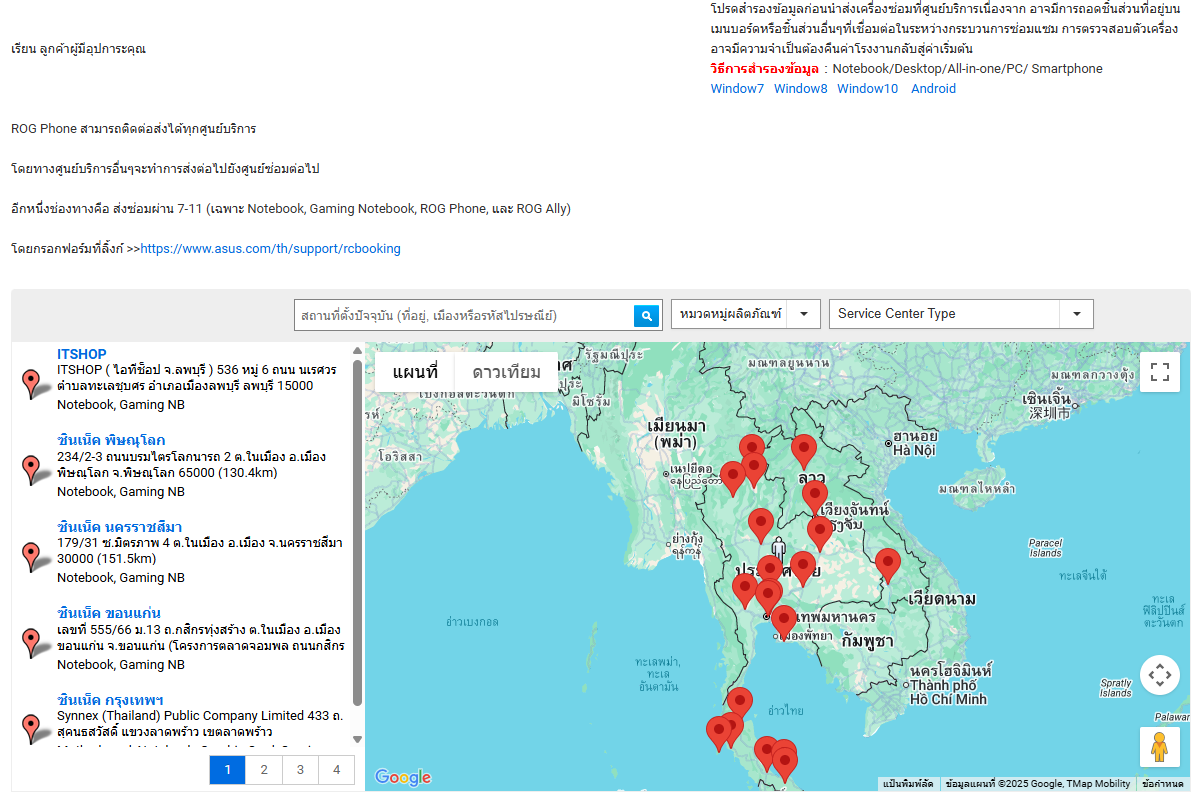This screenshot has height=798, width=1196.
Task: Toggle fullscreen map view
Action: pyautogui.click(x=1159, y=372)
